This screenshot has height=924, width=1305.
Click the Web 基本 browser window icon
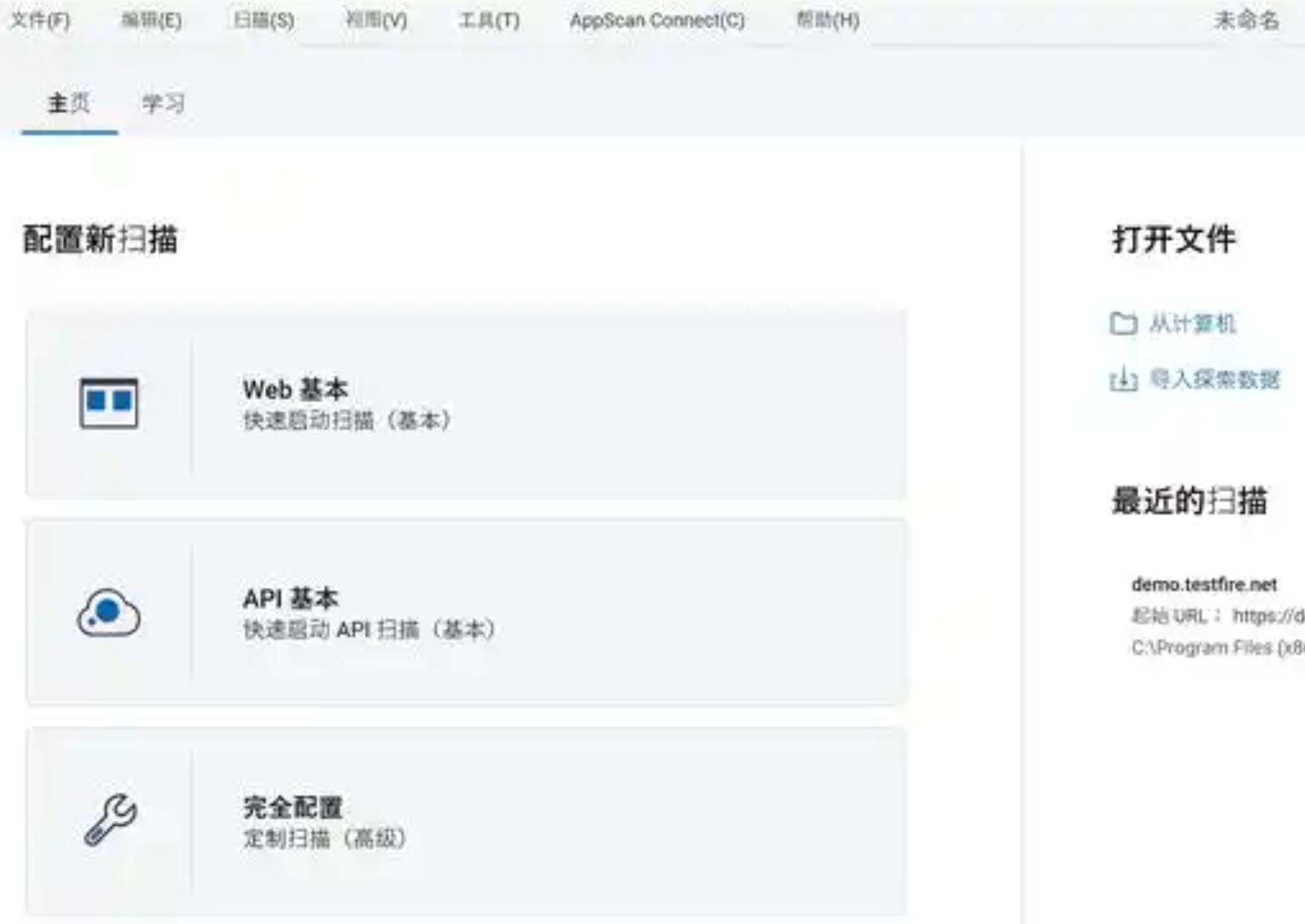coord(109,403)
